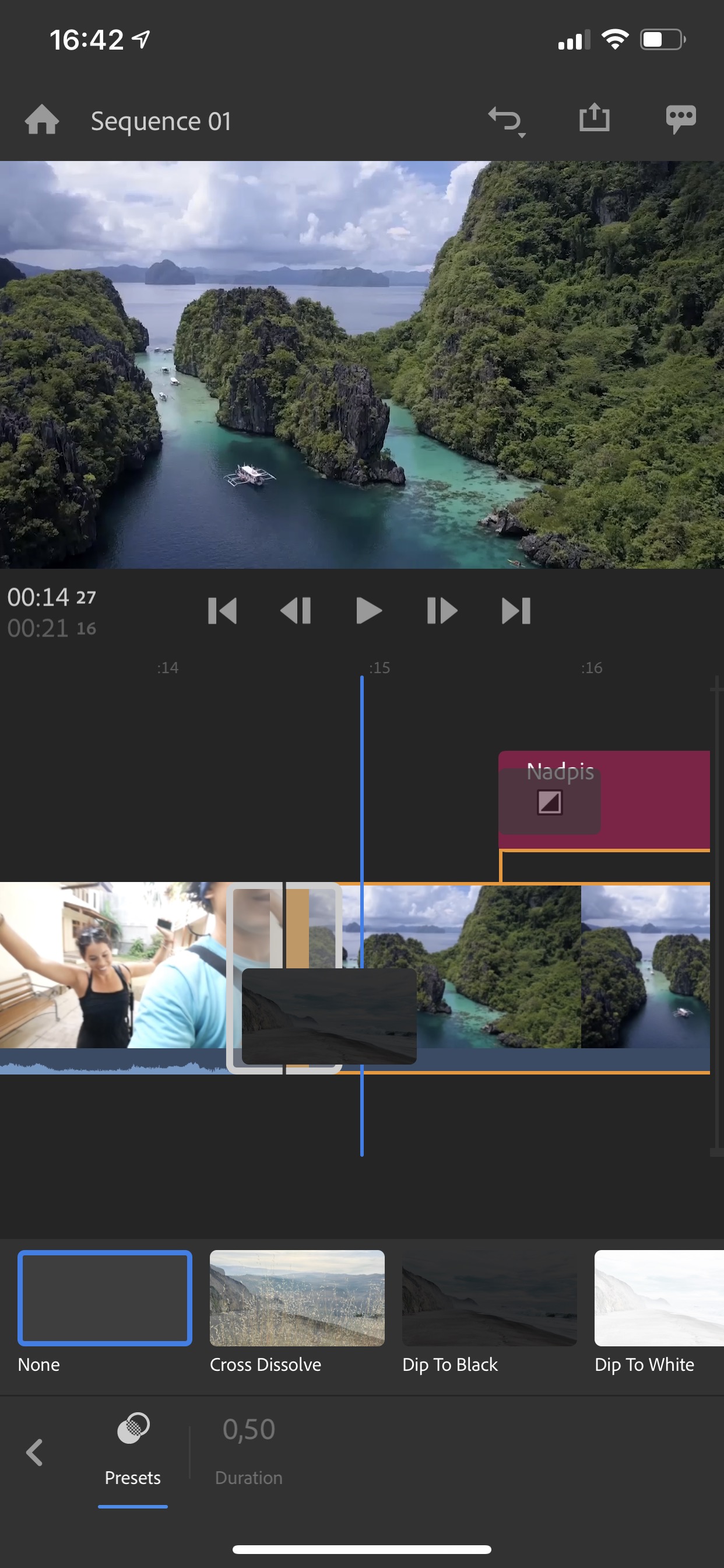Click the Sequence 01 project title
This screenshot has height=1568, width=724.
tap(161, 121)
